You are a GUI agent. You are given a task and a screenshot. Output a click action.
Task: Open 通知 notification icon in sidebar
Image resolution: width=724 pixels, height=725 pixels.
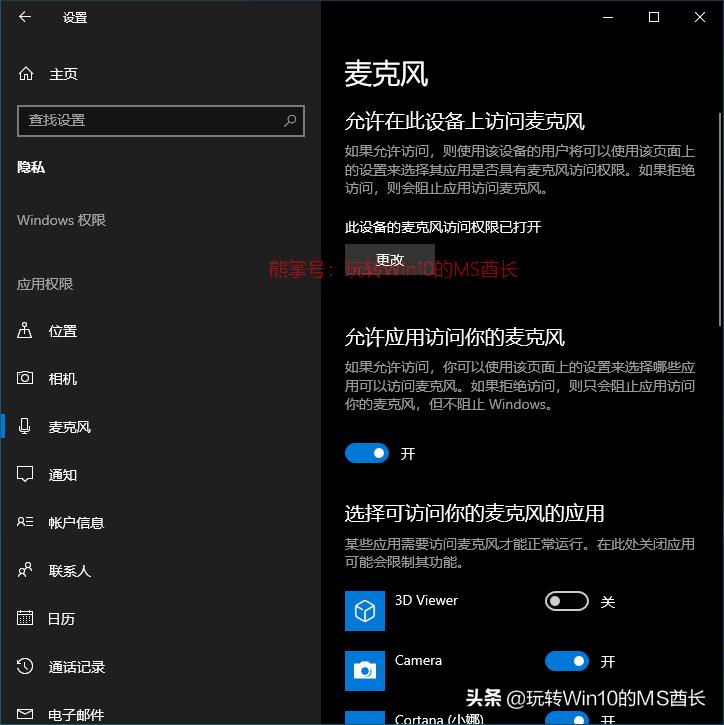pyautogui.click(x=25, y=474)
